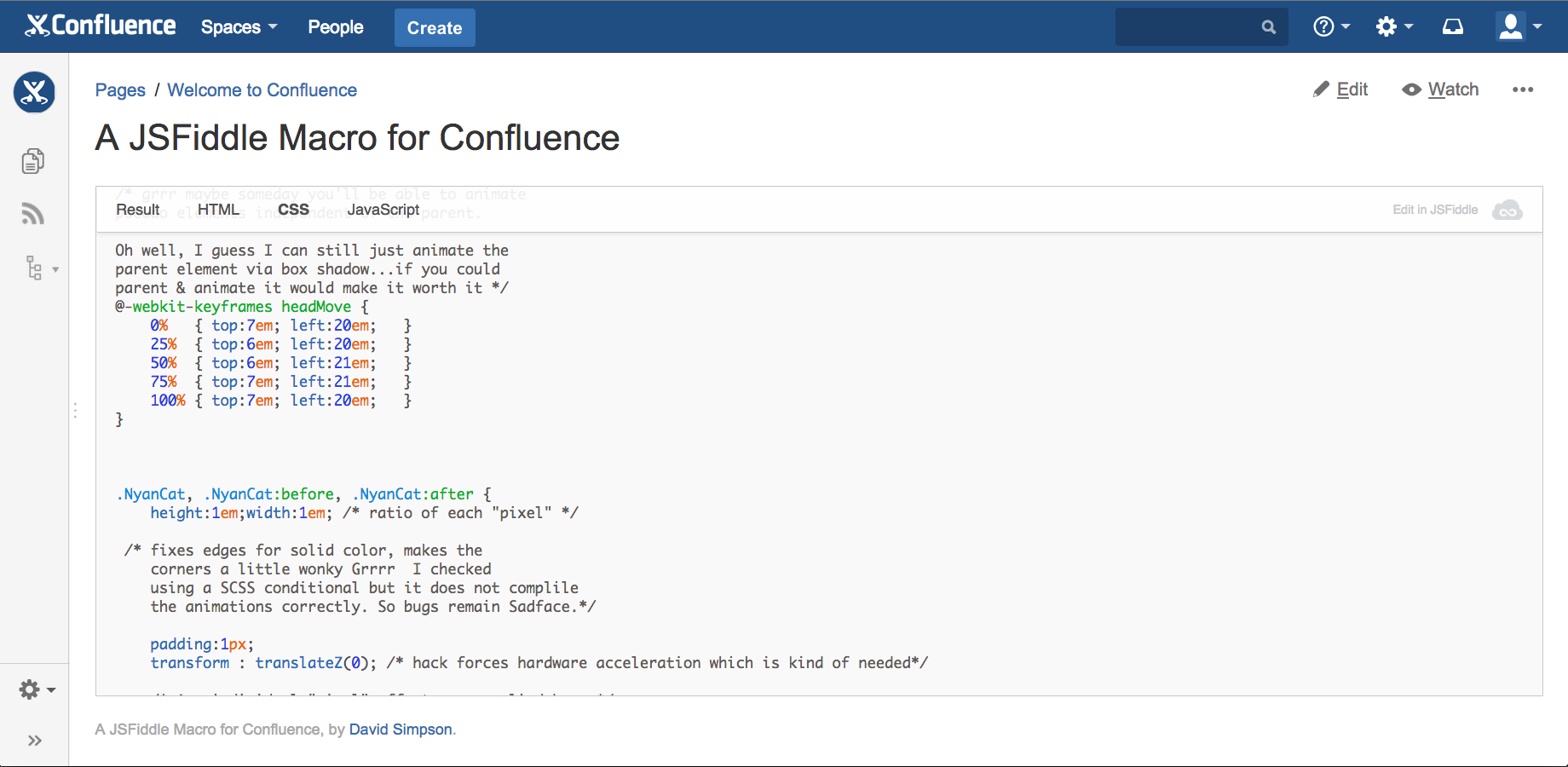Switch to the HTML tab
The width and height of the screenshot is (1568, 767).
(218, 210)
